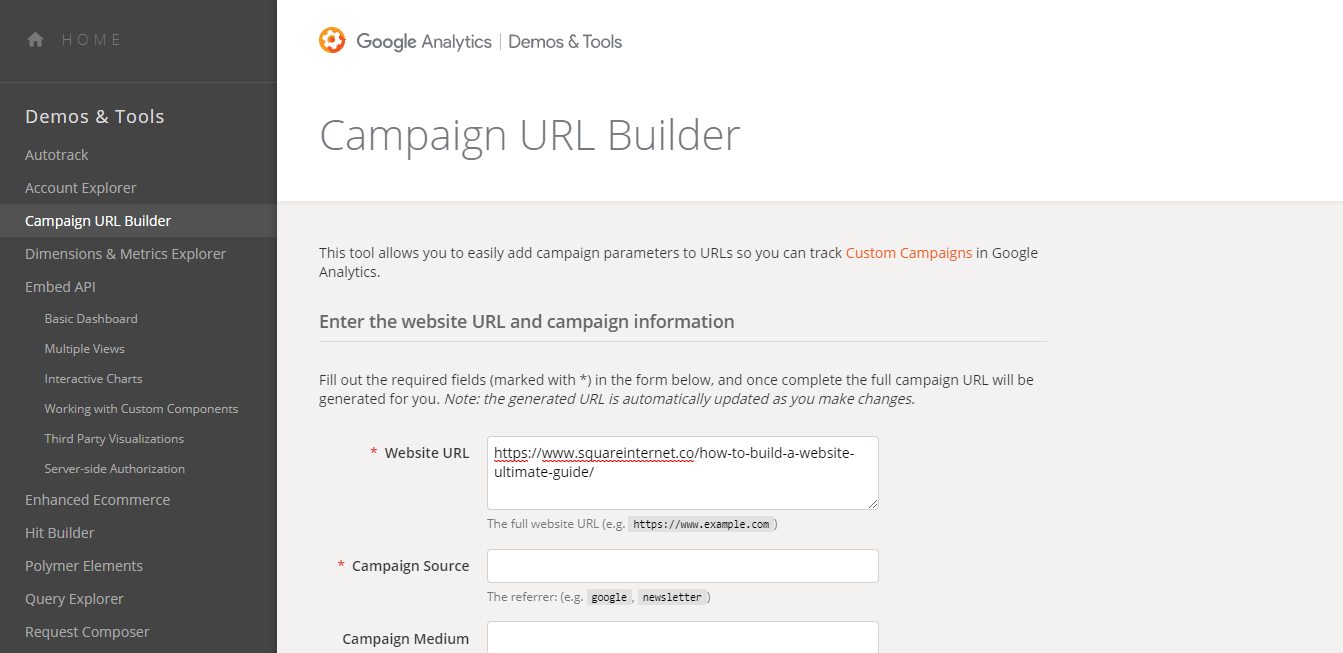Screen dimensions: 1343x653
Task: Open Working with Custom Components
Action: click(141, 409)
